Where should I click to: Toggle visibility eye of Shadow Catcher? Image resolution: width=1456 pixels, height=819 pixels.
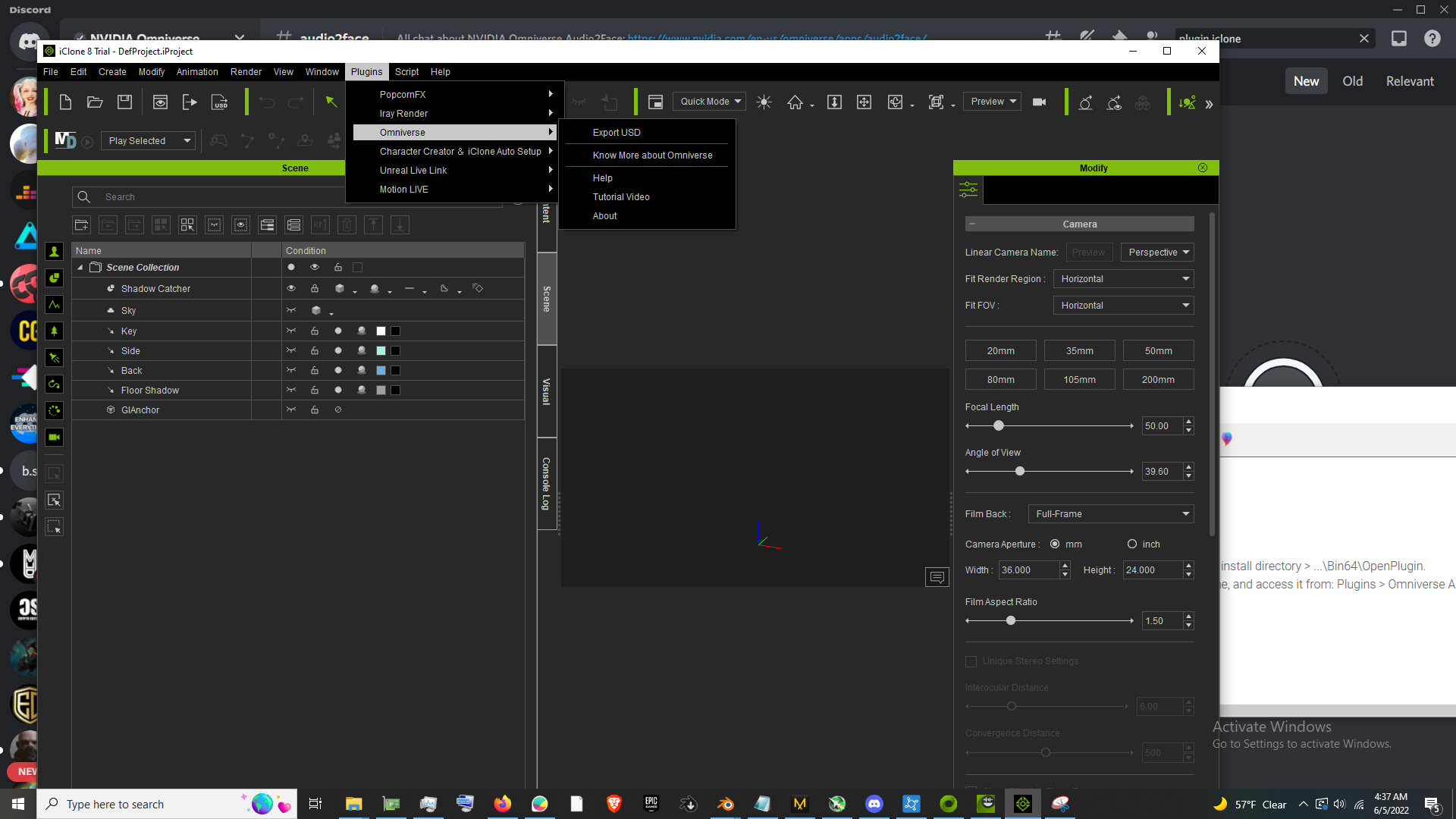pyautogui.click(x=291, y=288)
